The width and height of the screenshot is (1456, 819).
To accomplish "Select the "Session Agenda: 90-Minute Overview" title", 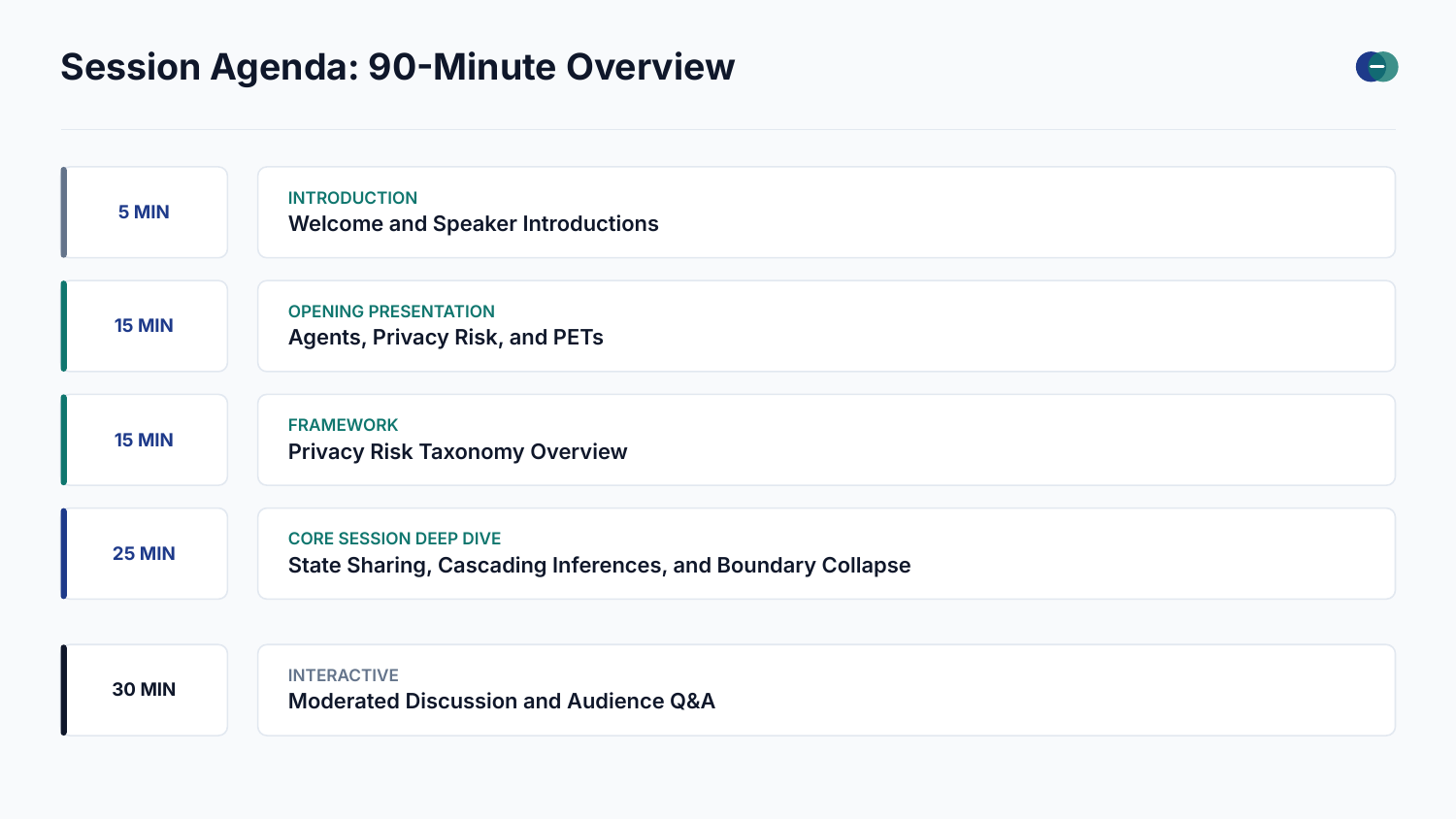I will pos(398,67).
